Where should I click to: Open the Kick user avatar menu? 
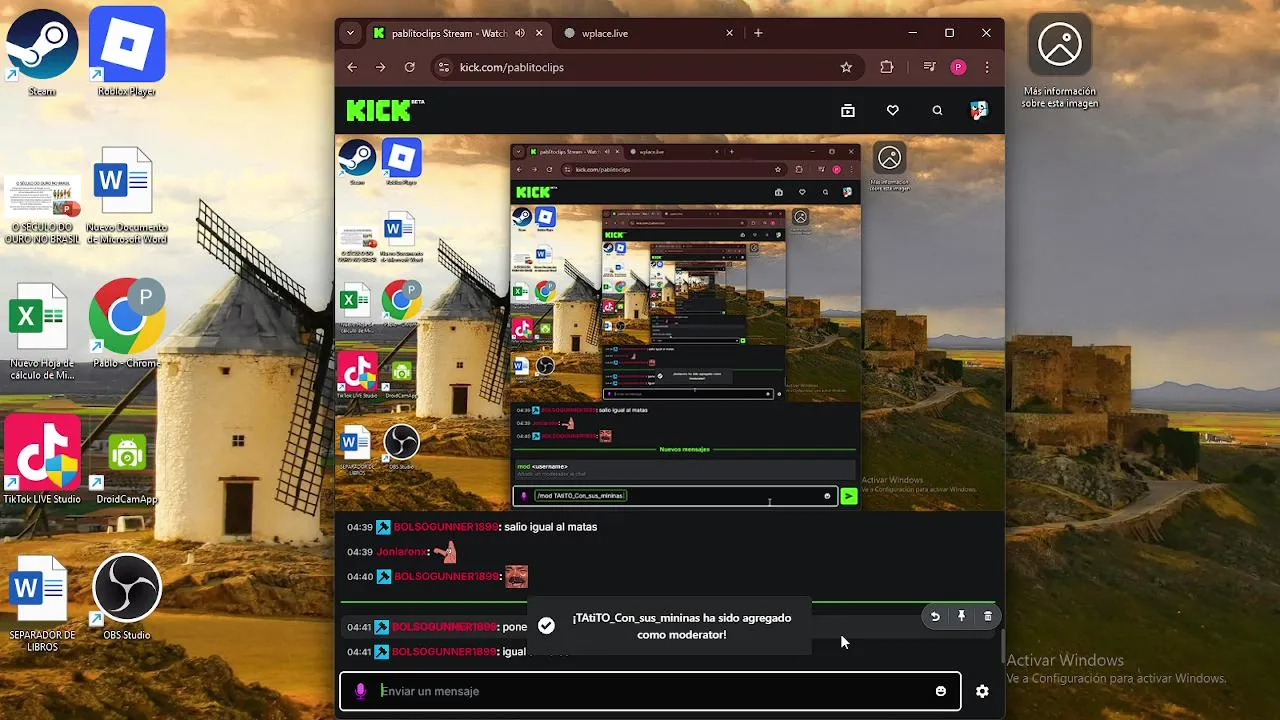(979, 110)
